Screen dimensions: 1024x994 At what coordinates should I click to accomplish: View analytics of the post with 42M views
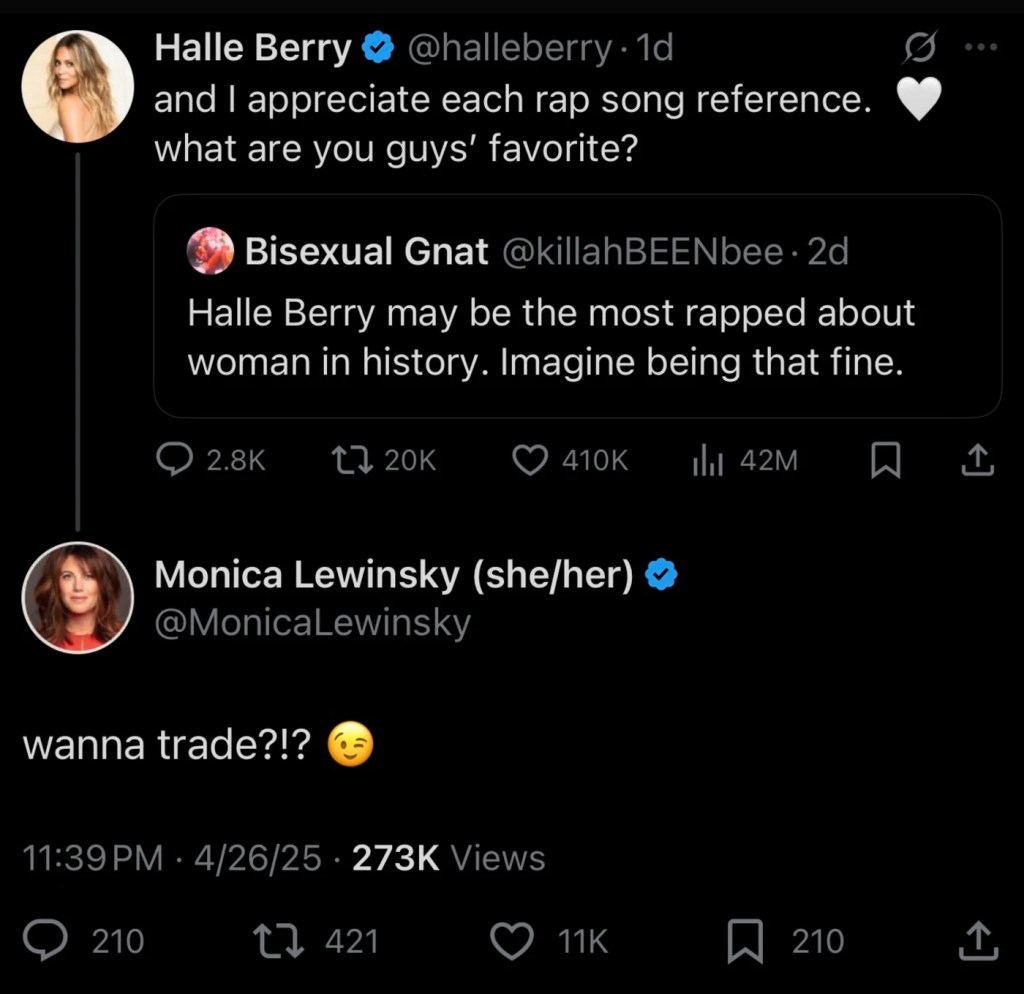tap(709, 460)
